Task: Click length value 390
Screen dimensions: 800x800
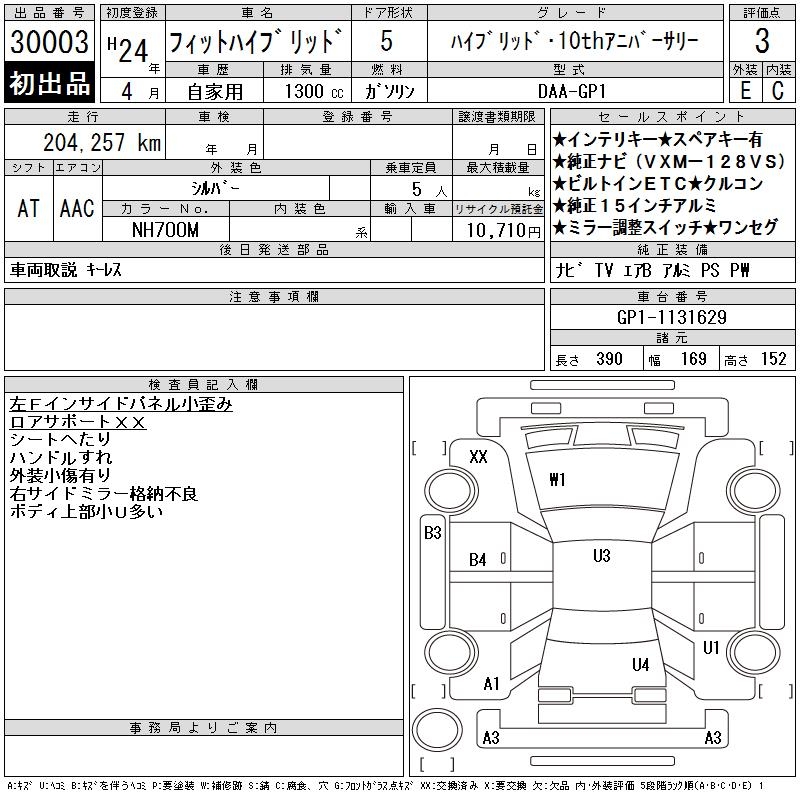Action: point(609,359)
